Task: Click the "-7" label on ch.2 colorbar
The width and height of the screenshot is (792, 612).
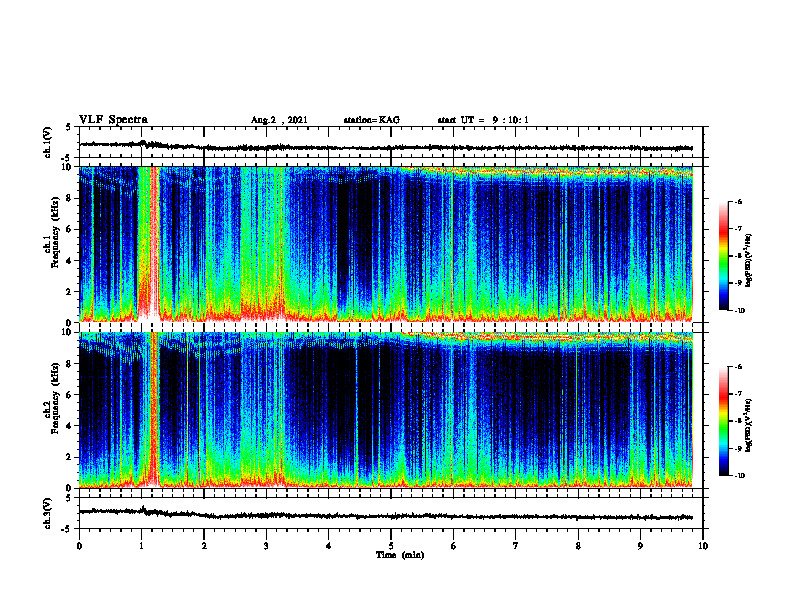Action: point(738,394)
